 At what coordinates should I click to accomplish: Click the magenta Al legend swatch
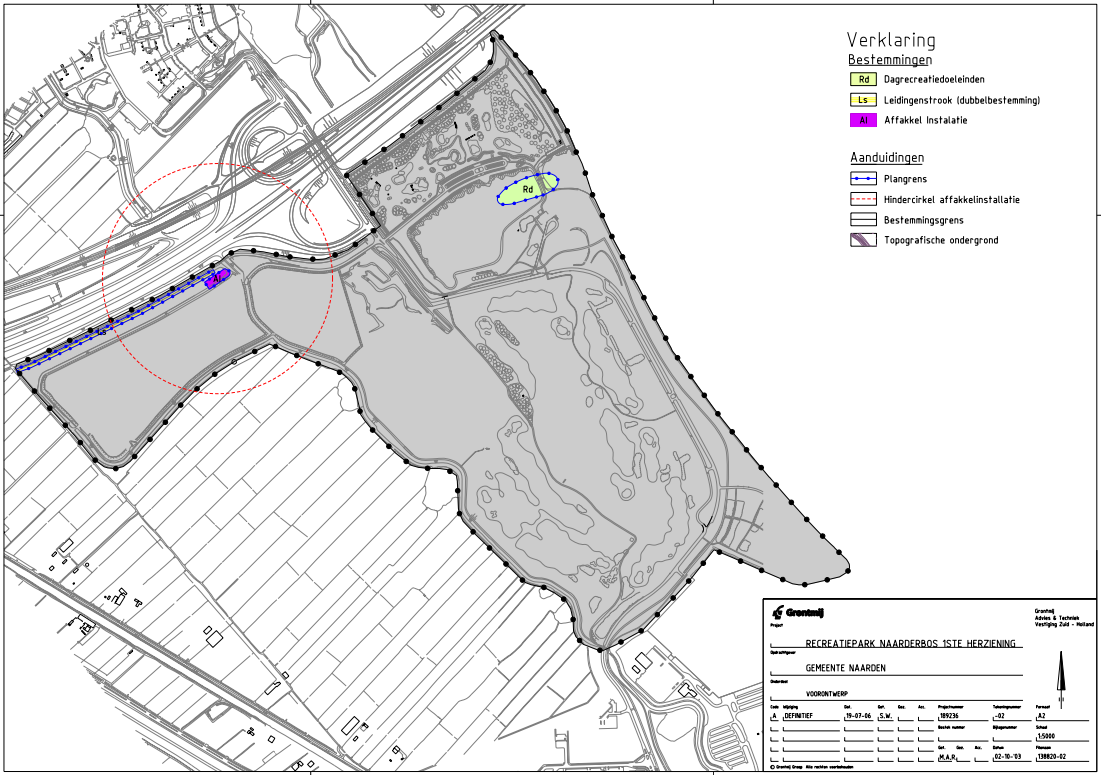pyautogui.click(x=863, y=120)
